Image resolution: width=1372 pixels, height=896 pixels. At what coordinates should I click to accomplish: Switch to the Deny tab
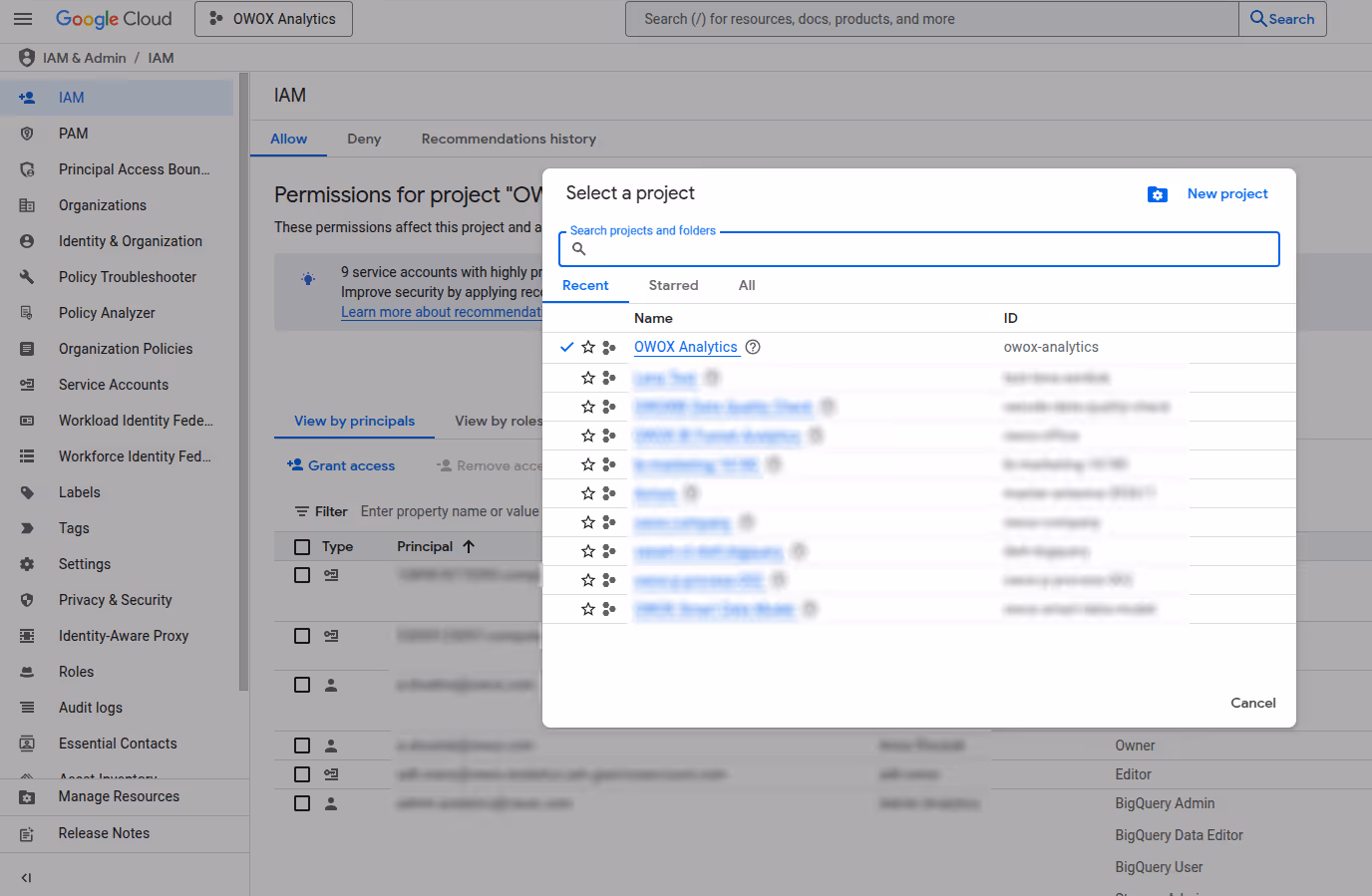coord(364,140)
